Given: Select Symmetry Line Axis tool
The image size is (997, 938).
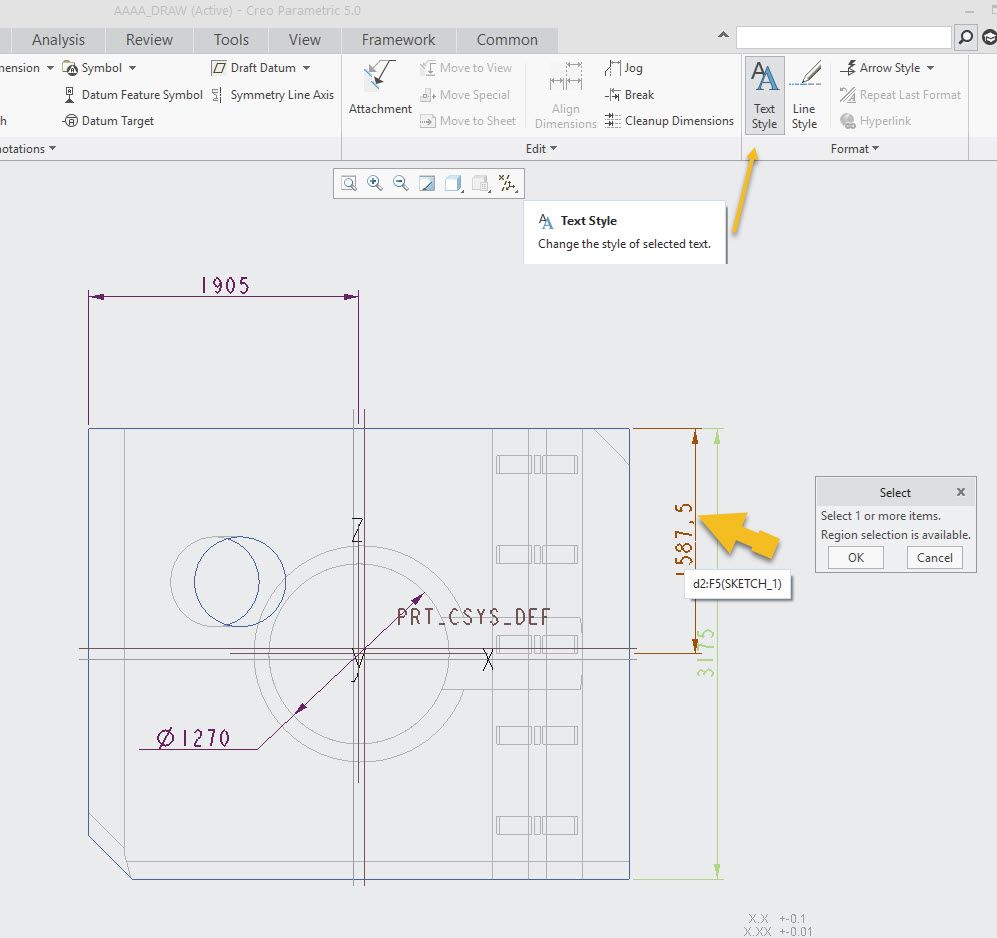Looking at the screenshot, I should click(x=272, y=95).
